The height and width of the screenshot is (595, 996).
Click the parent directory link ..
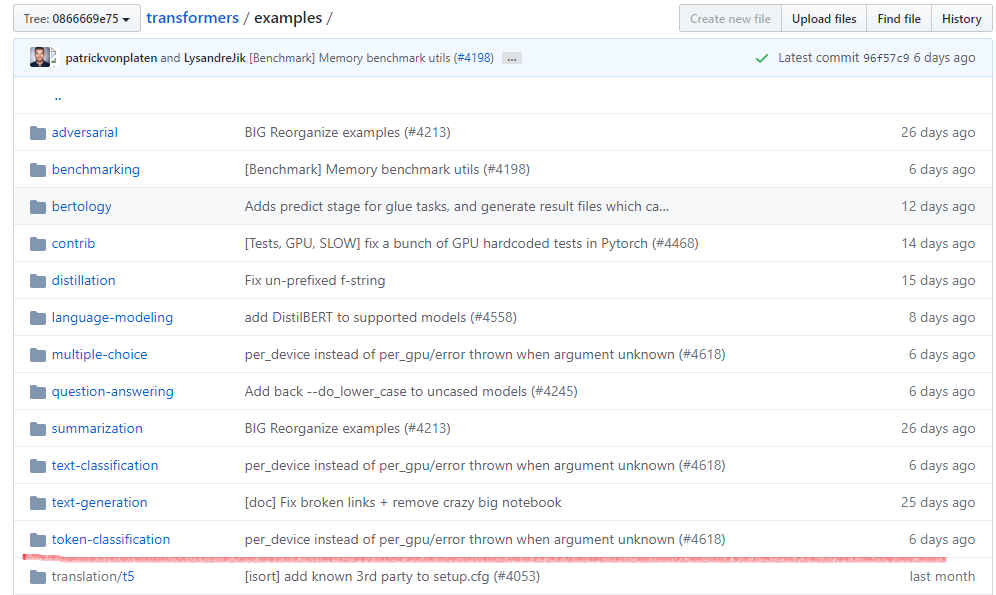pos(57,95)
